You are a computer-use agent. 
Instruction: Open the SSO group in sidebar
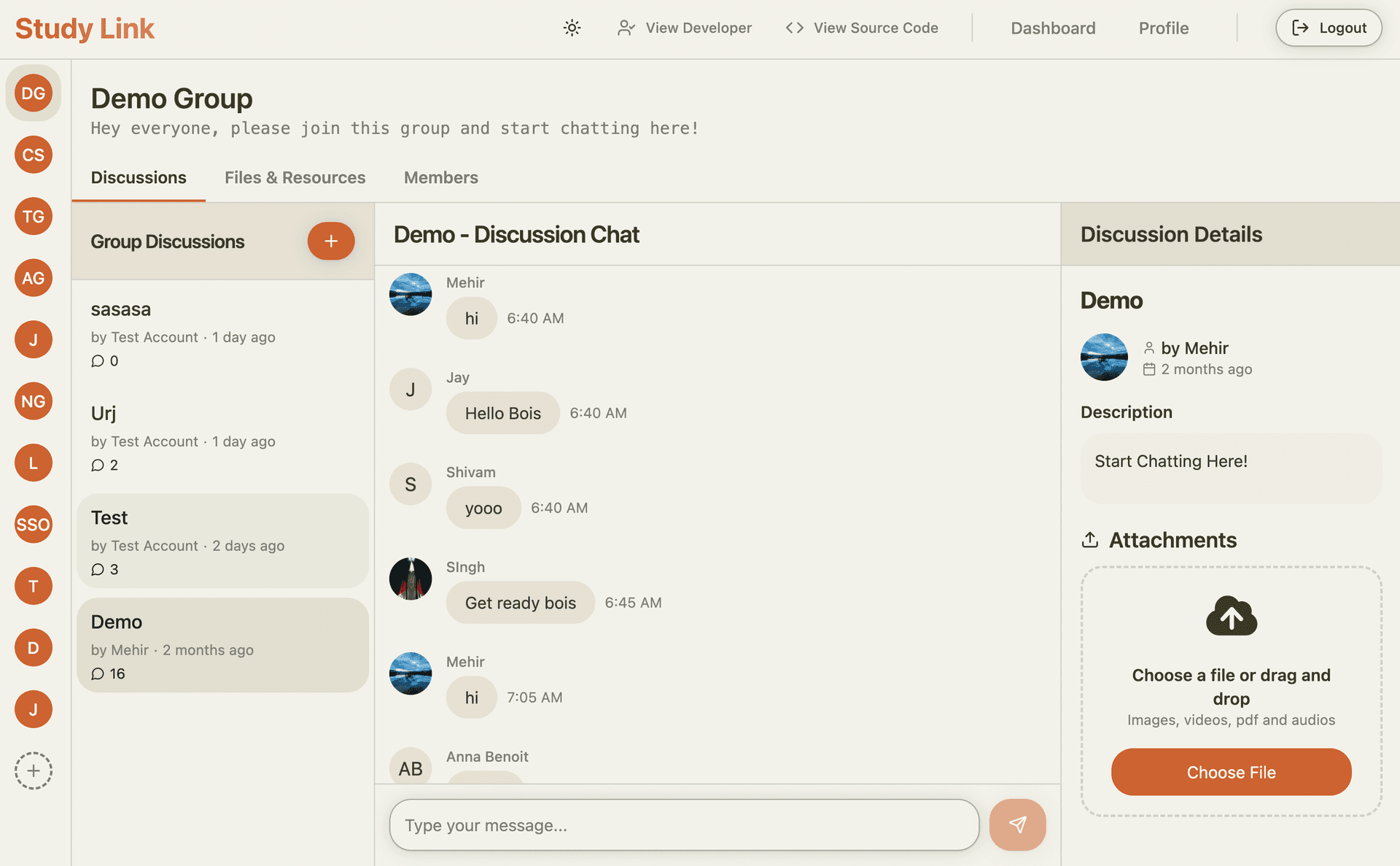tap(34, 525)
